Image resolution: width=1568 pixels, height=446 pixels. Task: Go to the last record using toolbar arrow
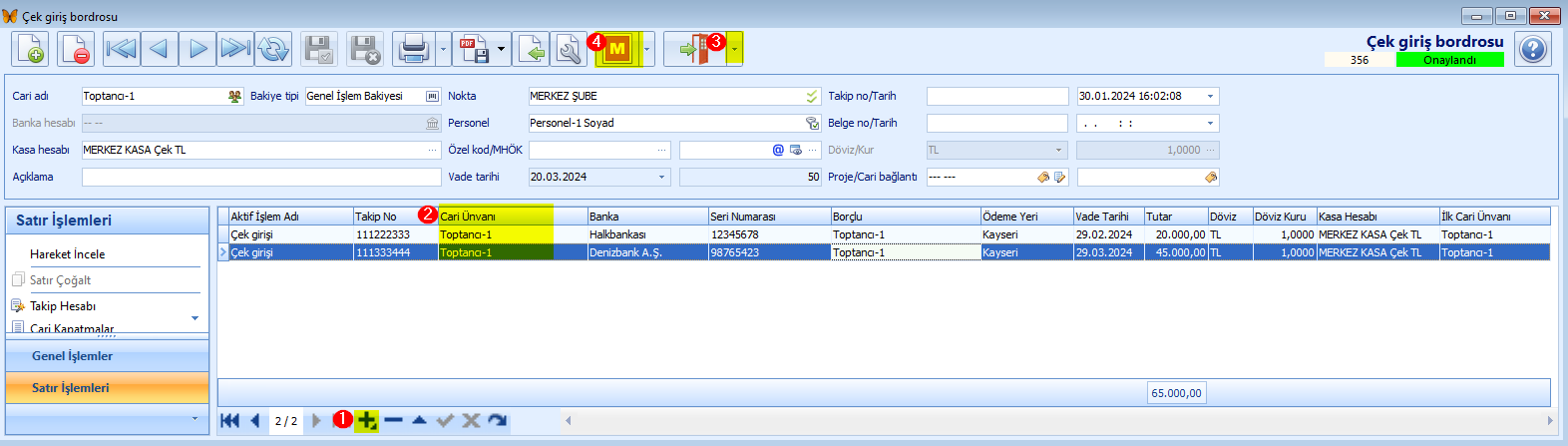[x=235, y=49]
